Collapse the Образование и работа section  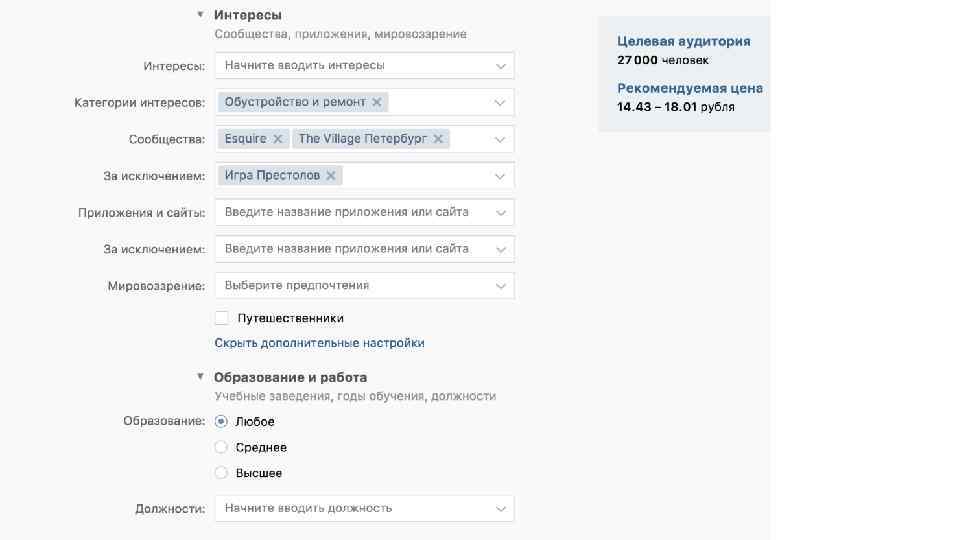pyautogui.click(x=200, y=377)
